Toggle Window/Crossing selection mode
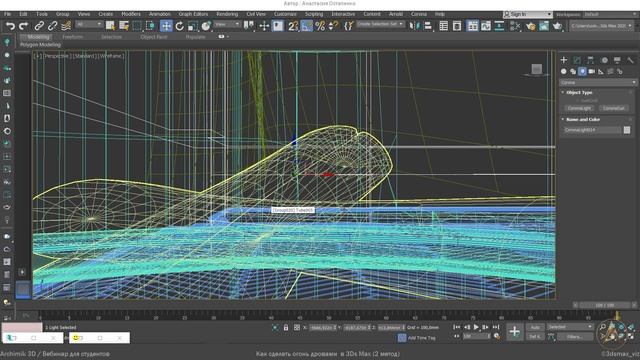The height and width of the screenshot is (360, 640). coord(151,26)
